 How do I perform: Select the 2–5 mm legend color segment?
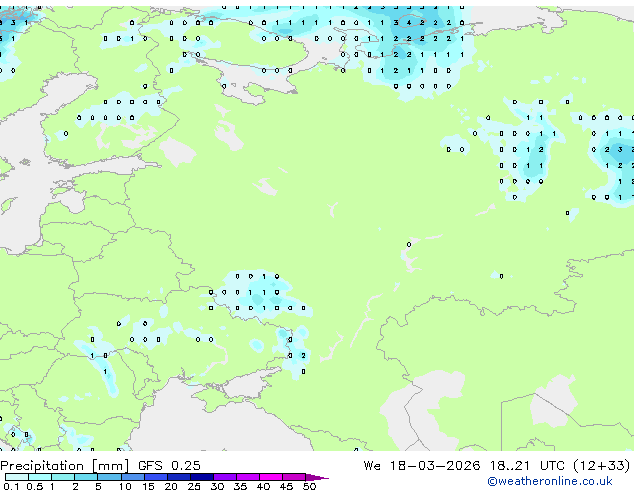tap(86, 477)
